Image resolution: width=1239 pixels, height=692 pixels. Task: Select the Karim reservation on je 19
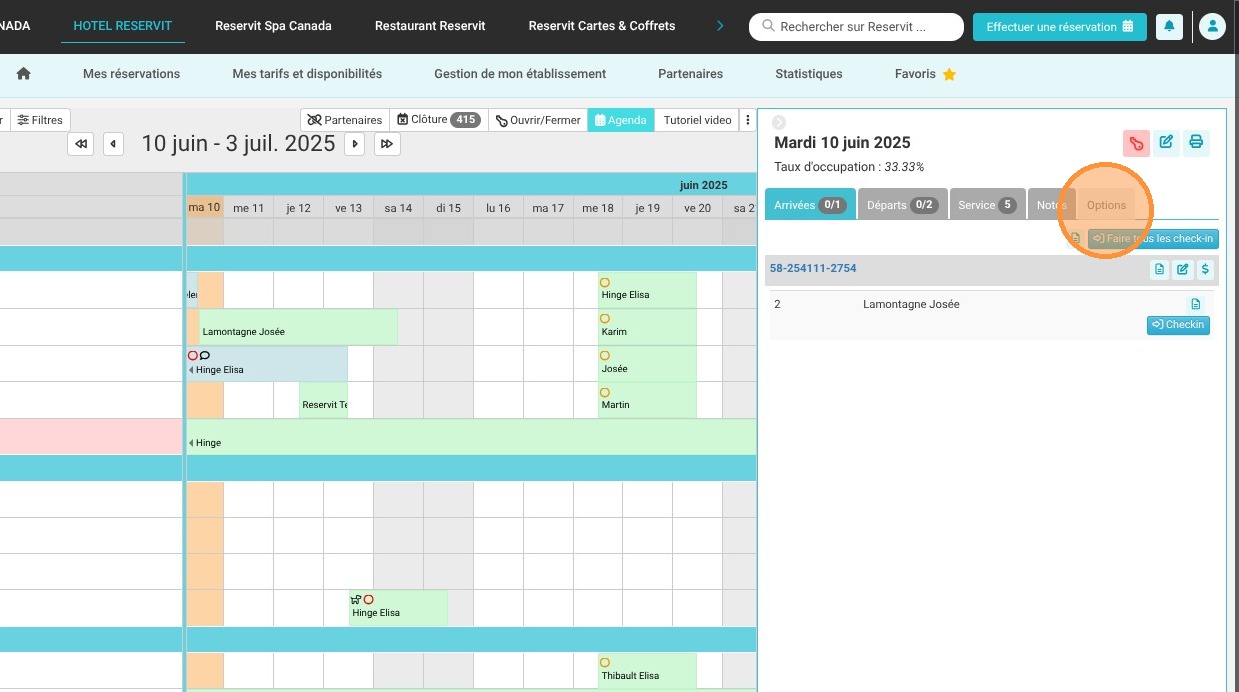coord(647,327)
